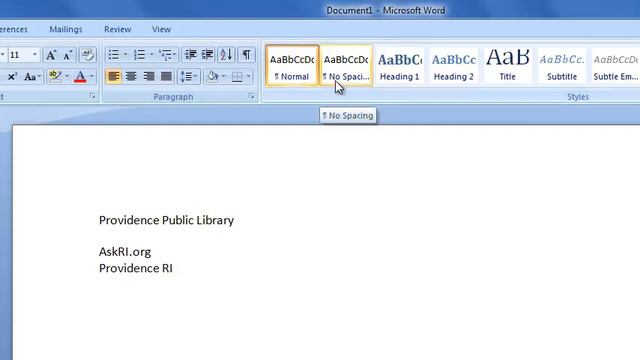Switch to the View tab

pos(161,29)
